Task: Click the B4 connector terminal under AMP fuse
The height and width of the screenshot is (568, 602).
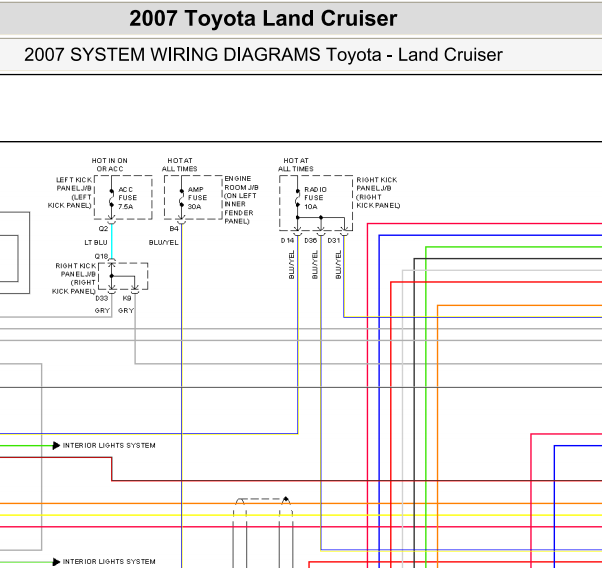Action: [x=182, y=222]
